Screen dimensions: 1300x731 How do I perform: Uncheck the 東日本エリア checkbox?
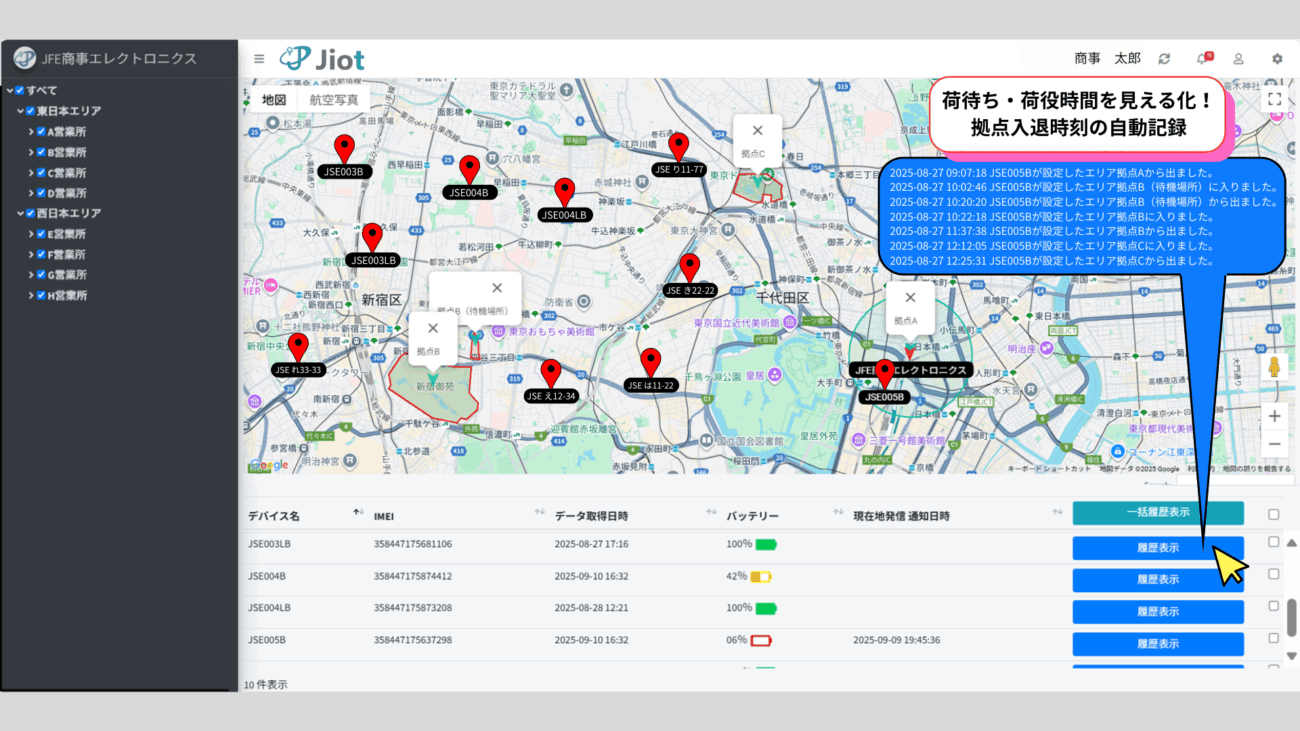[x=30, y=111]
